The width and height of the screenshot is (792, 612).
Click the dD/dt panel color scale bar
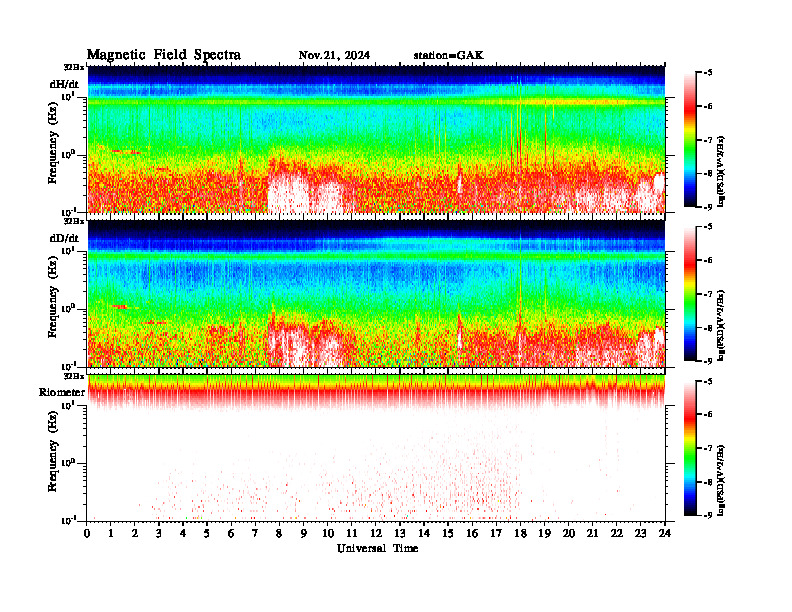pos(690,294)
